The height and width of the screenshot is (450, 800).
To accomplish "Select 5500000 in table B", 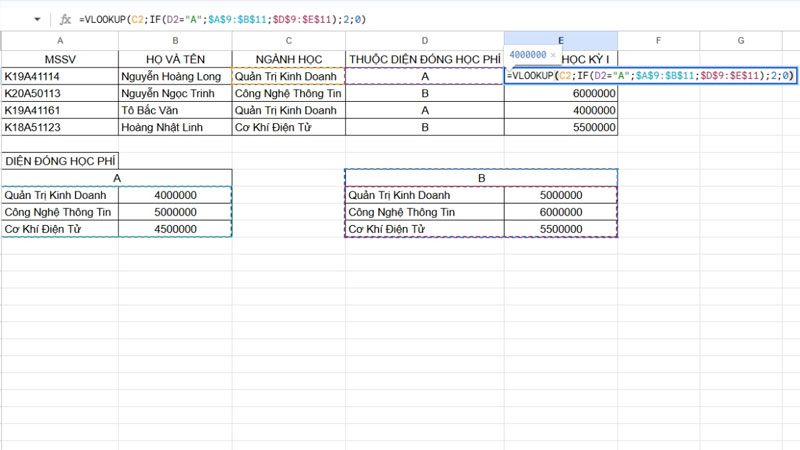I will pos(561,229).
